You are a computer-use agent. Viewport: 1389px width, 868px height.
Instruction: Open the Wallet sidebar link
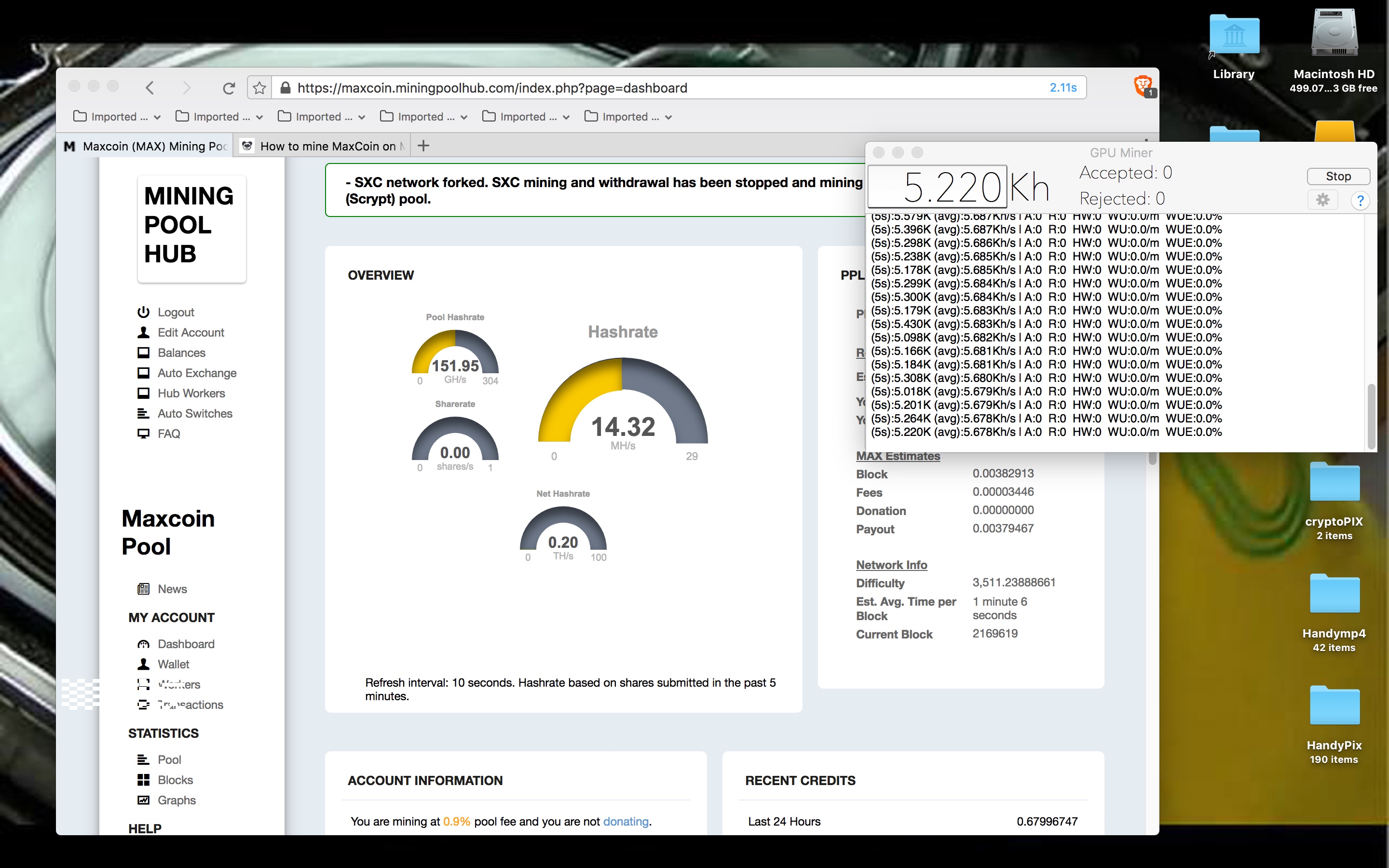coord(173,664)
